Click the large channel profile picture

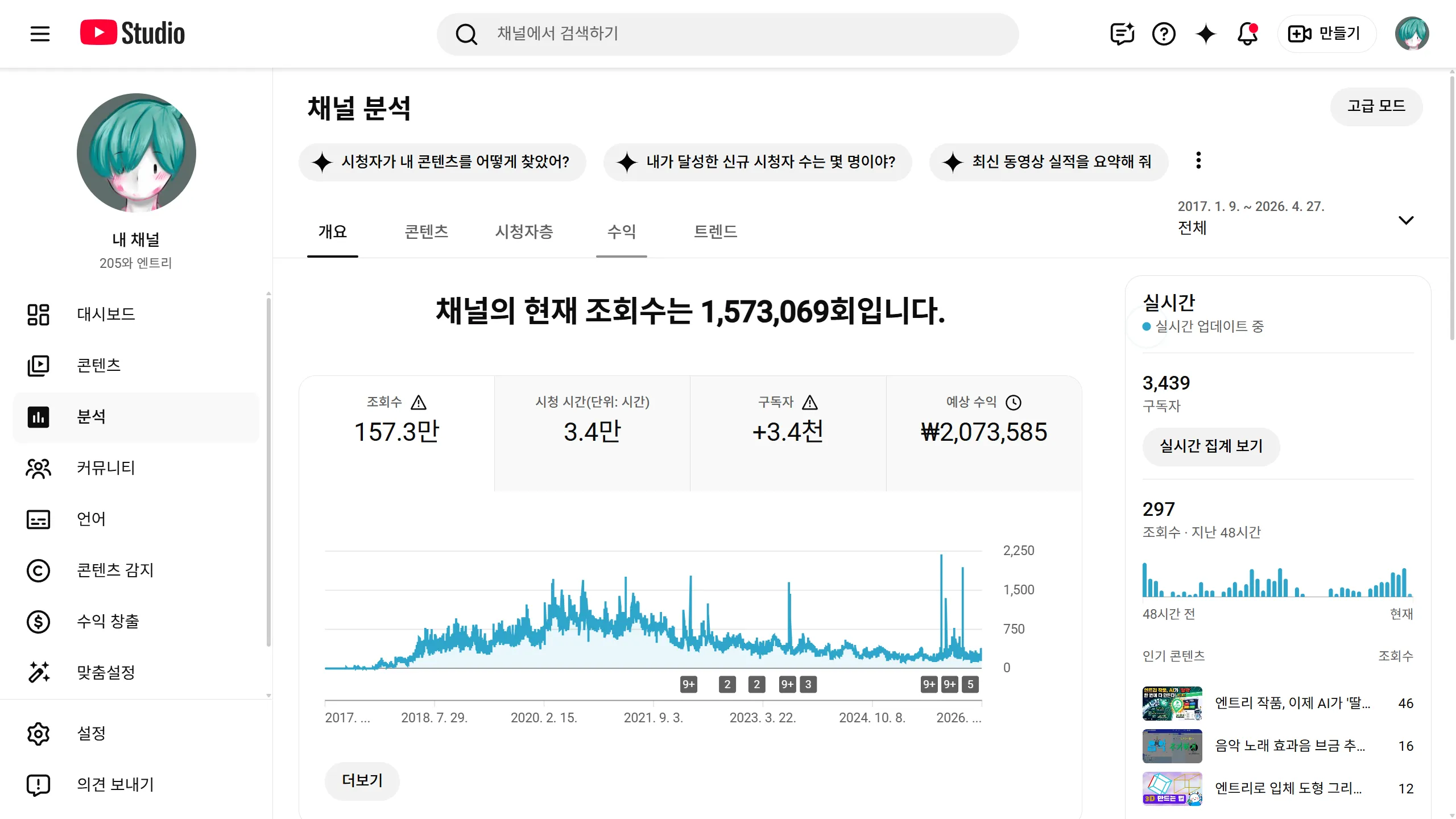(136, 153)
